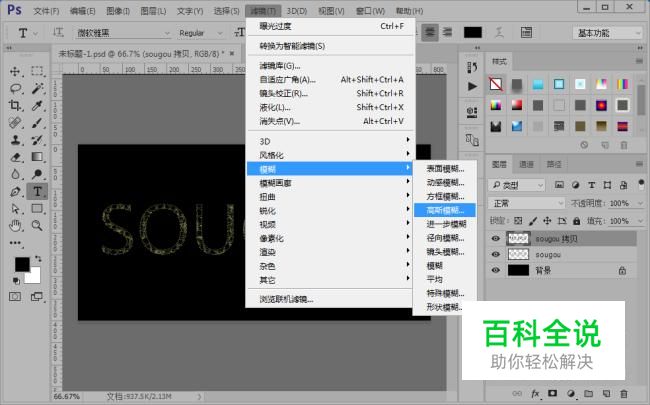The height and width of the screenshot is (405, 650).
Task: Toggle Quick Mask mode icon
Action: coord(15,297)
